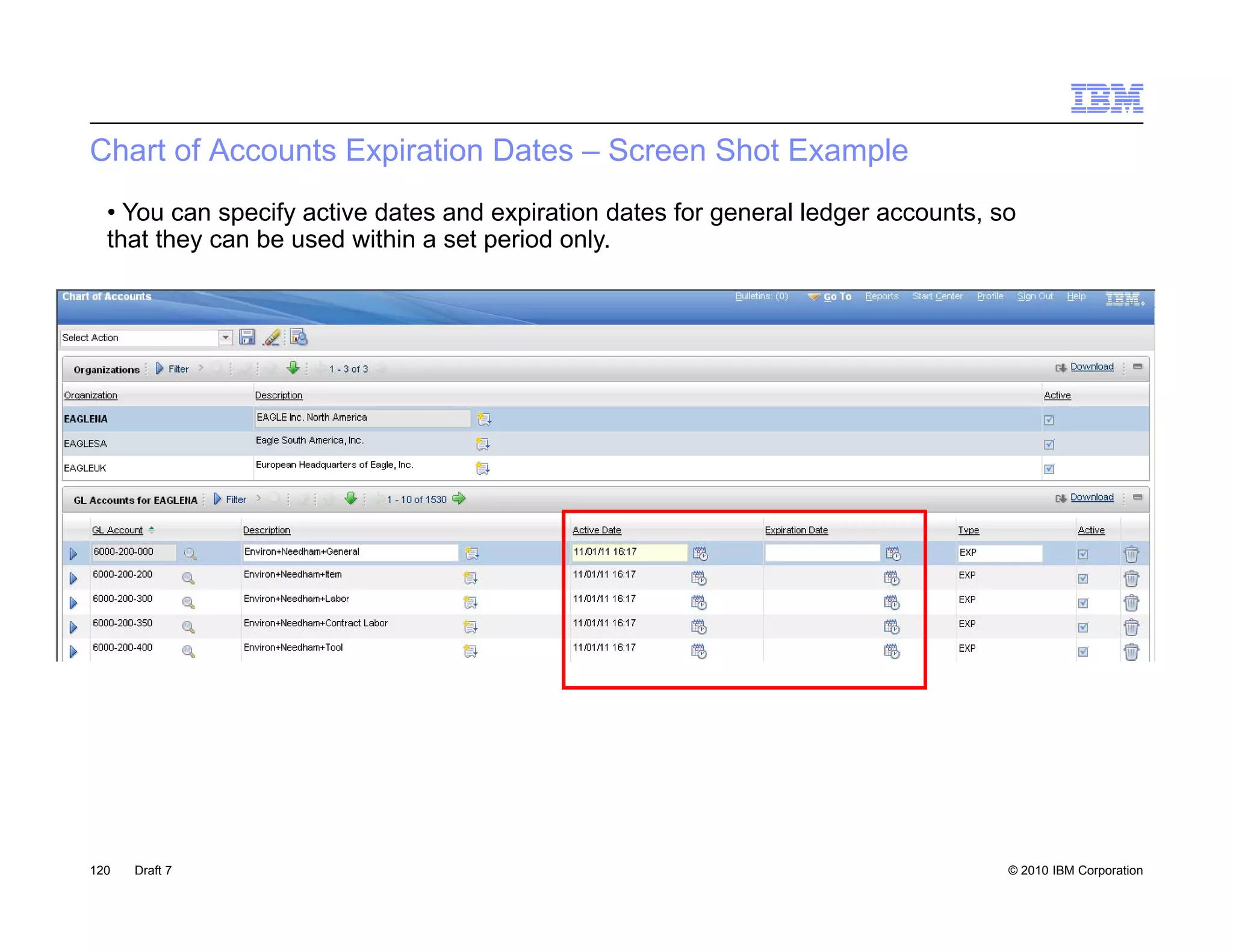1233x952 pixels.
Task: Download the GL Accounts table
Action: [x=1091, y=497]
